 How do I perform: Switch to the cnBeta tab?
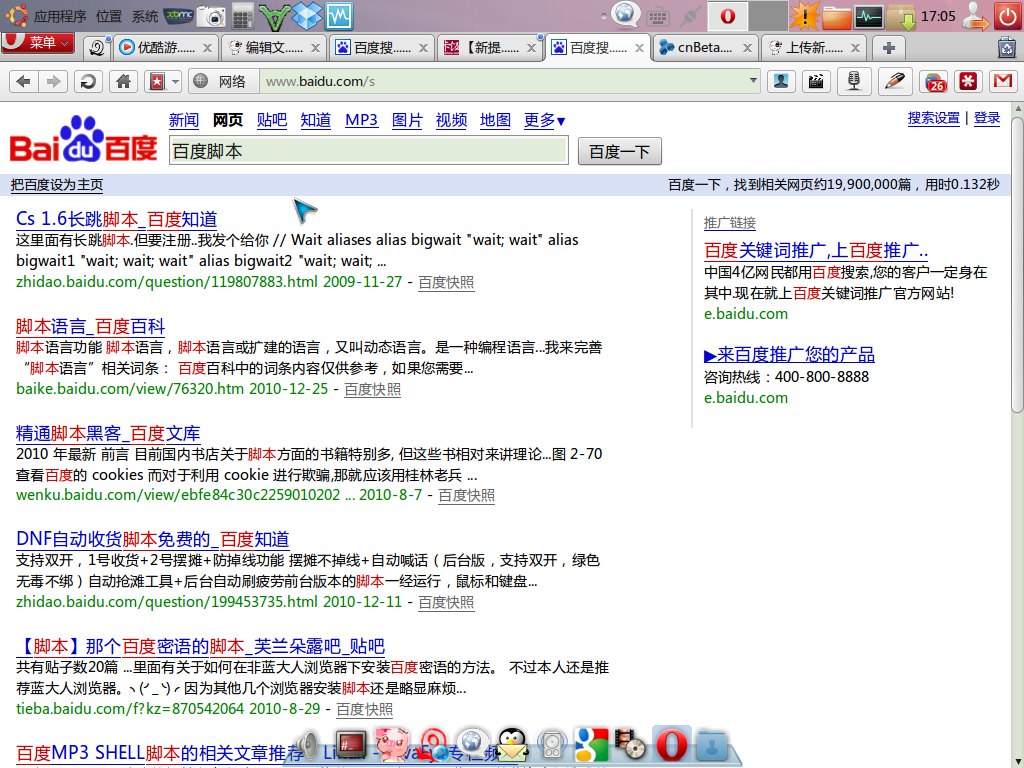click(x=699, y=47)
